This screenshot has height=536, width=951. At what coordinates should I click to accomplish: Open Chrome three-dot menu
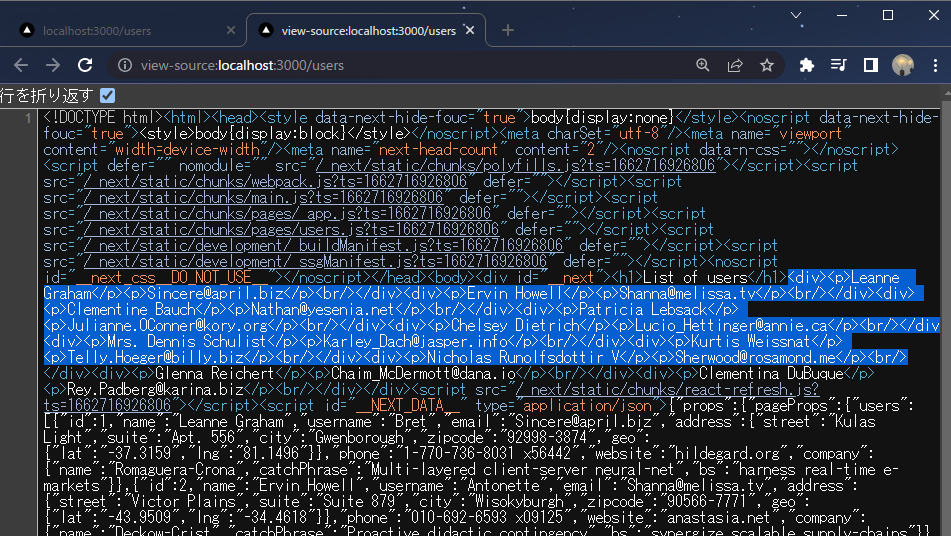coord(935,65)
